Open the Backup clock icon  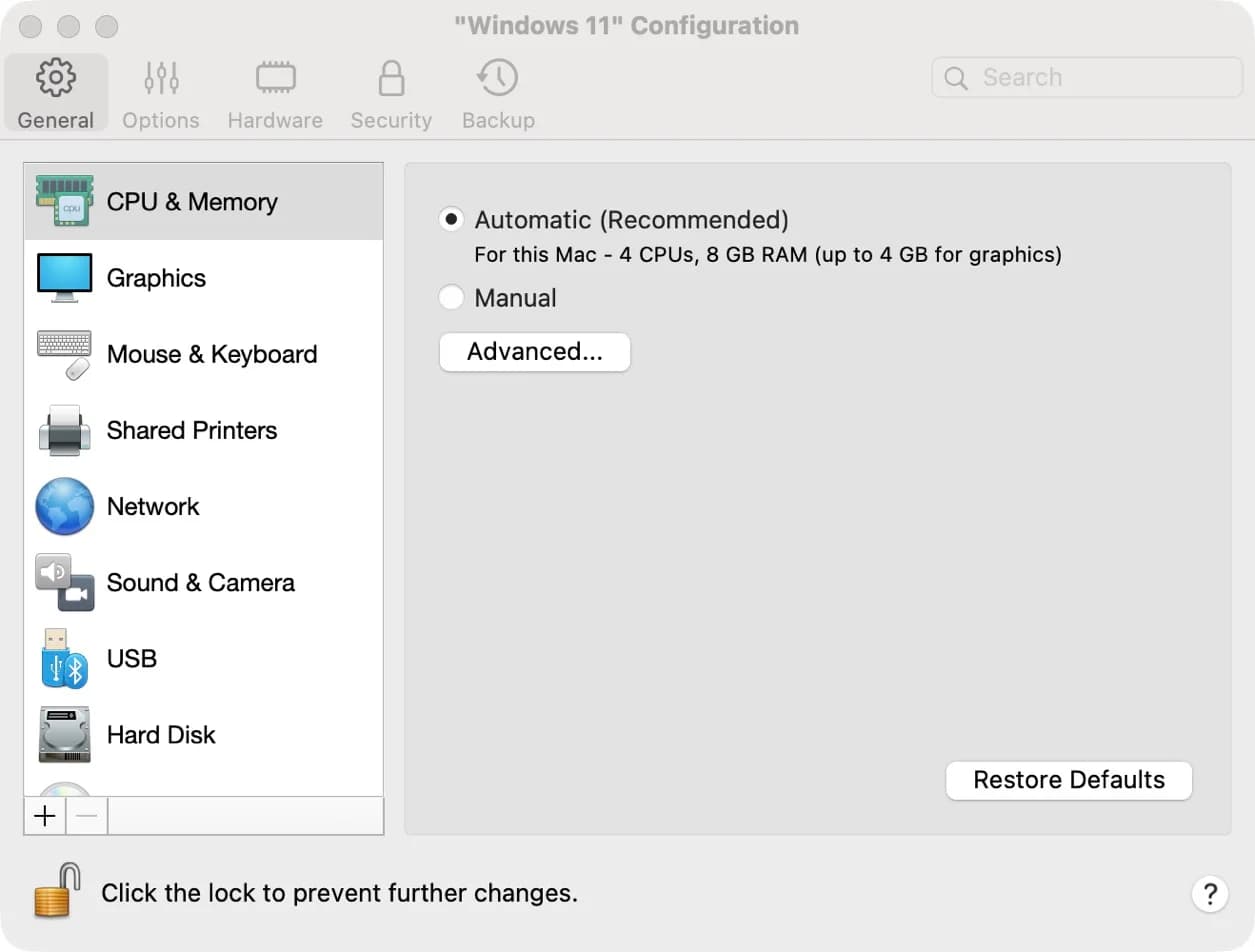pos(497,78)
